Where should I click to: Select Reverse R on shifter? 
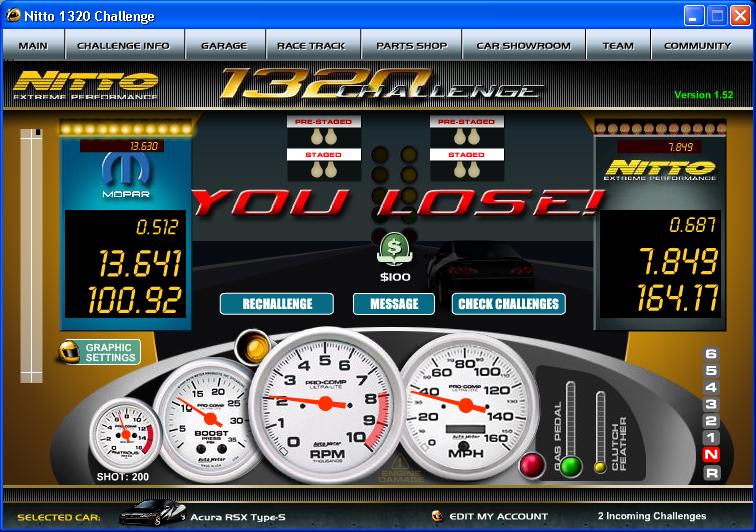tap(711, 473)
